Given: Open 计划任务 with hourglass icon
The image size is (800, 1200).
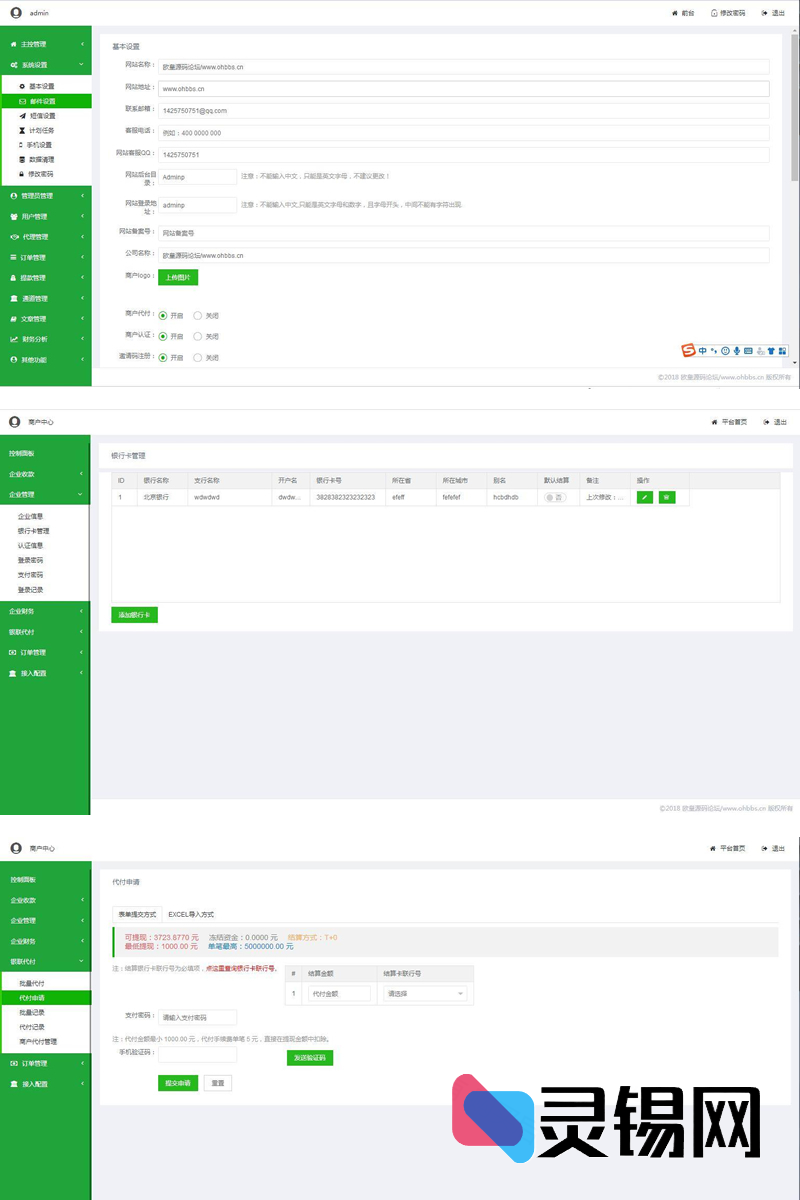Looking at the screenshot, I should tap(41, 130).
